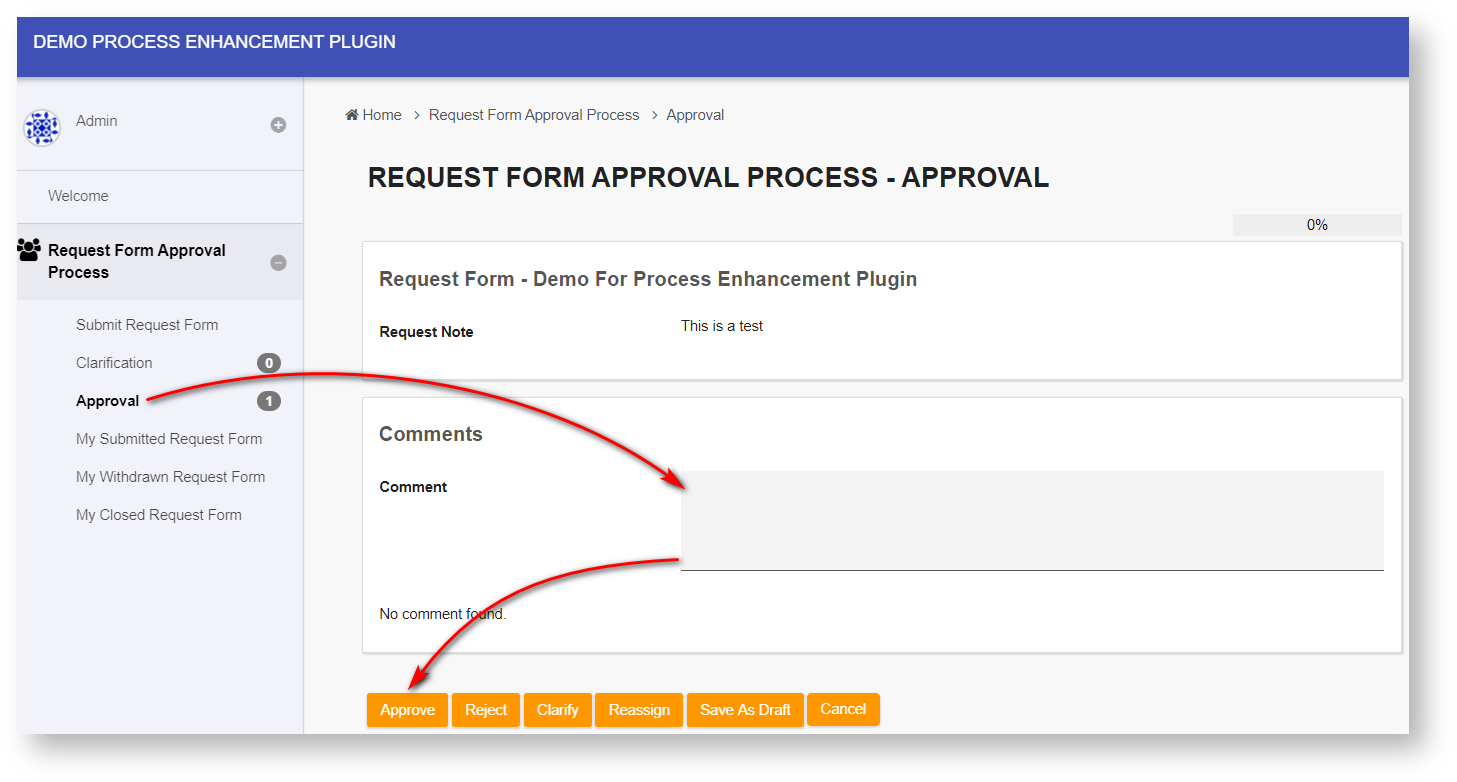Screen dimensions: 1457x782
Task: Click the Clarify button
Action: pyautogui.click(x=558, y=710)
